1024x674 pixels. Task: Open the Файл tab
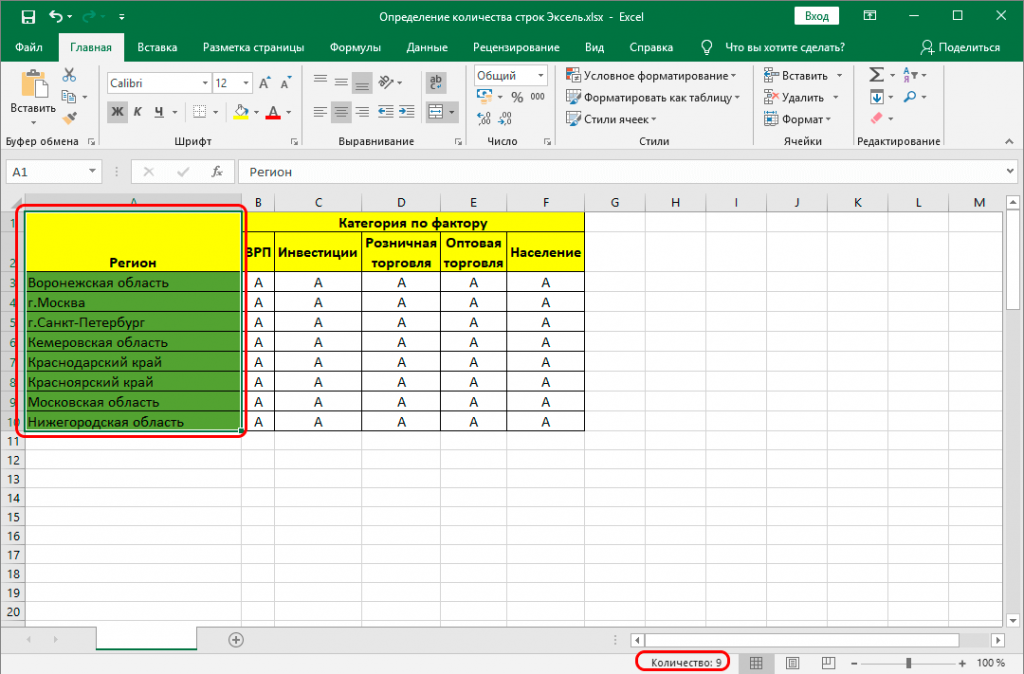pyautogui.click(x=29, y=47)
